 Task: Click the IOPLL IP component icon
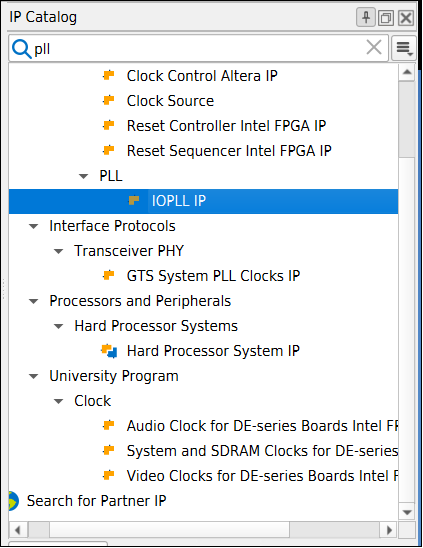click(x=134, y=200)
